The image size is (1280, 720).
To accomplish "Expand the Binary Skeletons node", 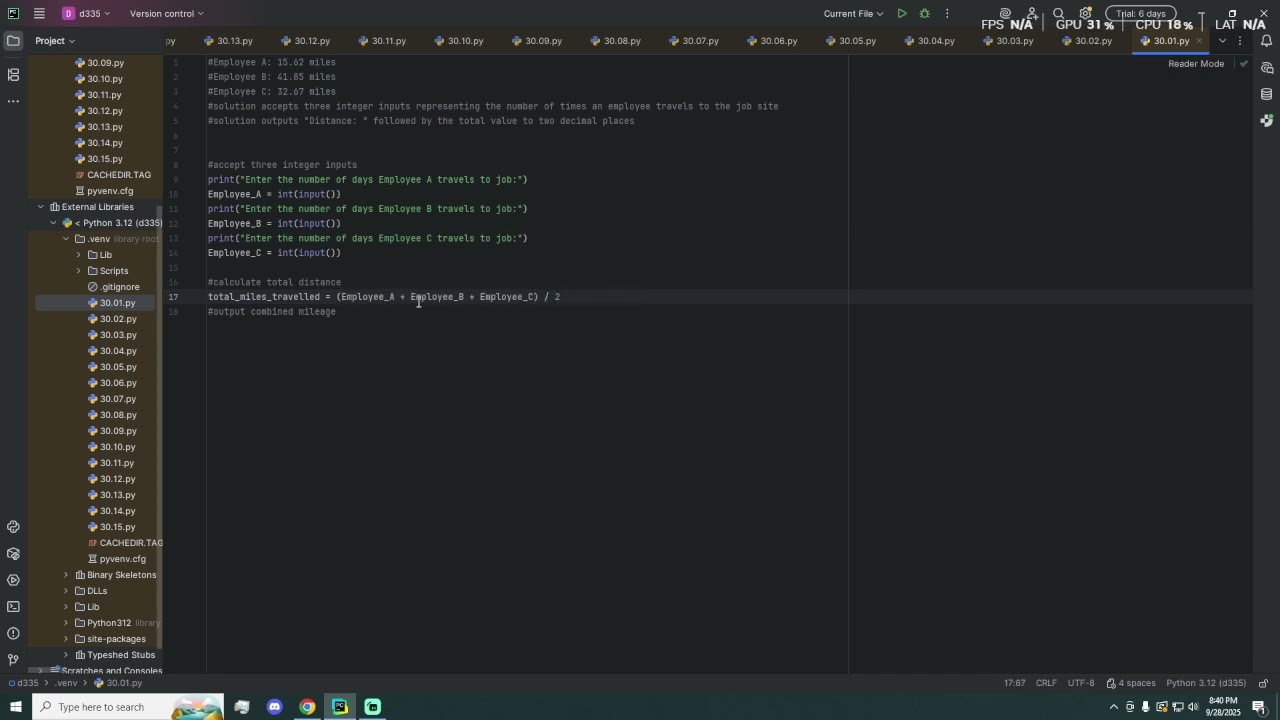I will 66,575.
